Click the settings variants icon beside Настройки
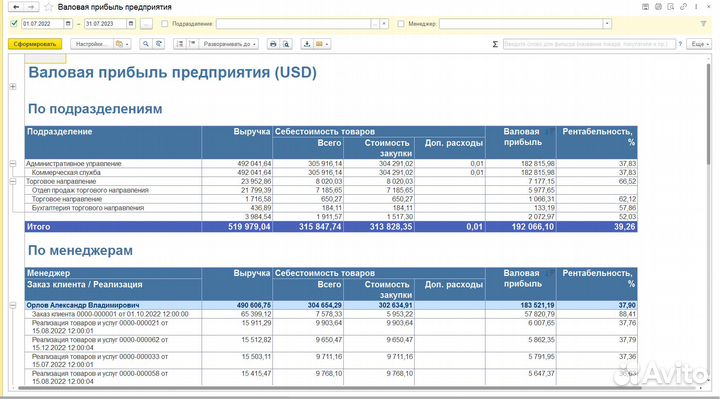This screenshot has width=720, height=399. pyautogui.click(x=119, y=44)
